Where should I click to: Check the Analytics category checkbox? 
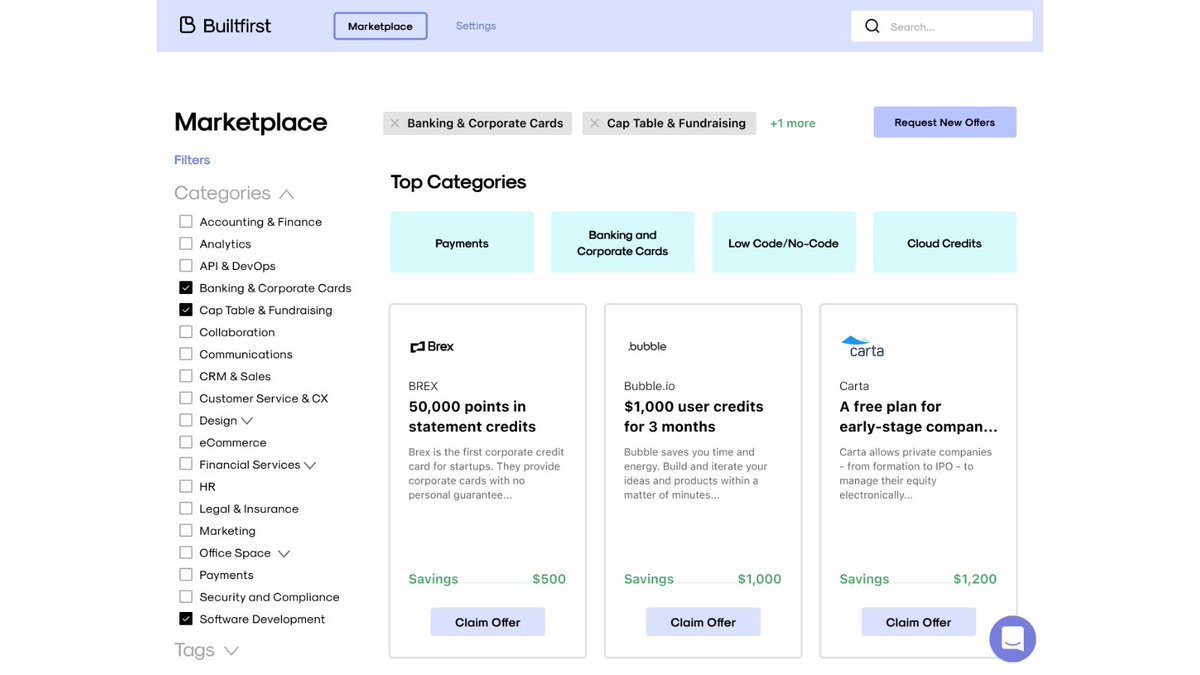[x=185, y=243]
